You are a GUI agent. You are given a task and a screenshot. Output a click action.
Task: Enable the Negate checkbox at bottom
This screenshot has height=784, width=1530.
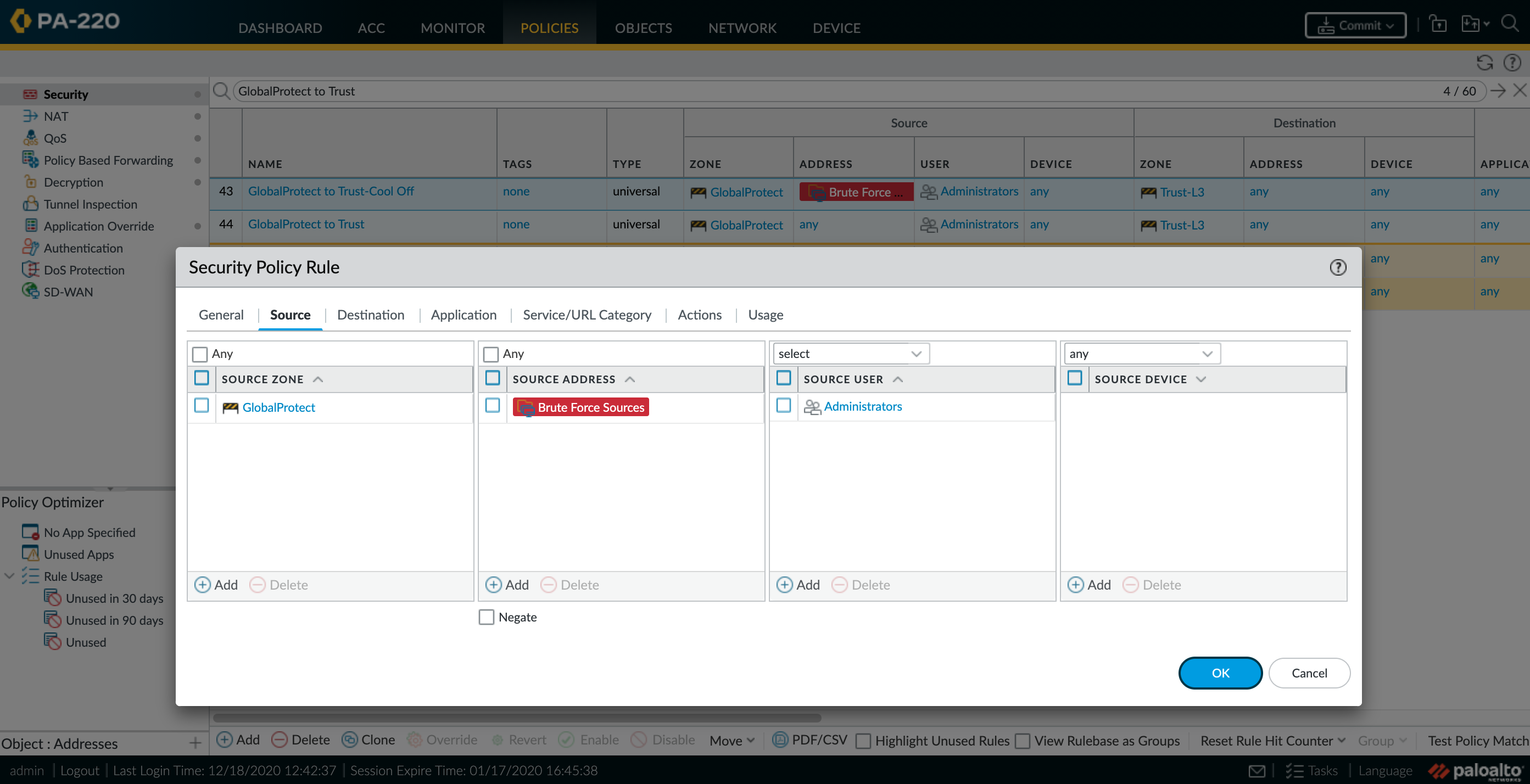[x=487, y=616]
